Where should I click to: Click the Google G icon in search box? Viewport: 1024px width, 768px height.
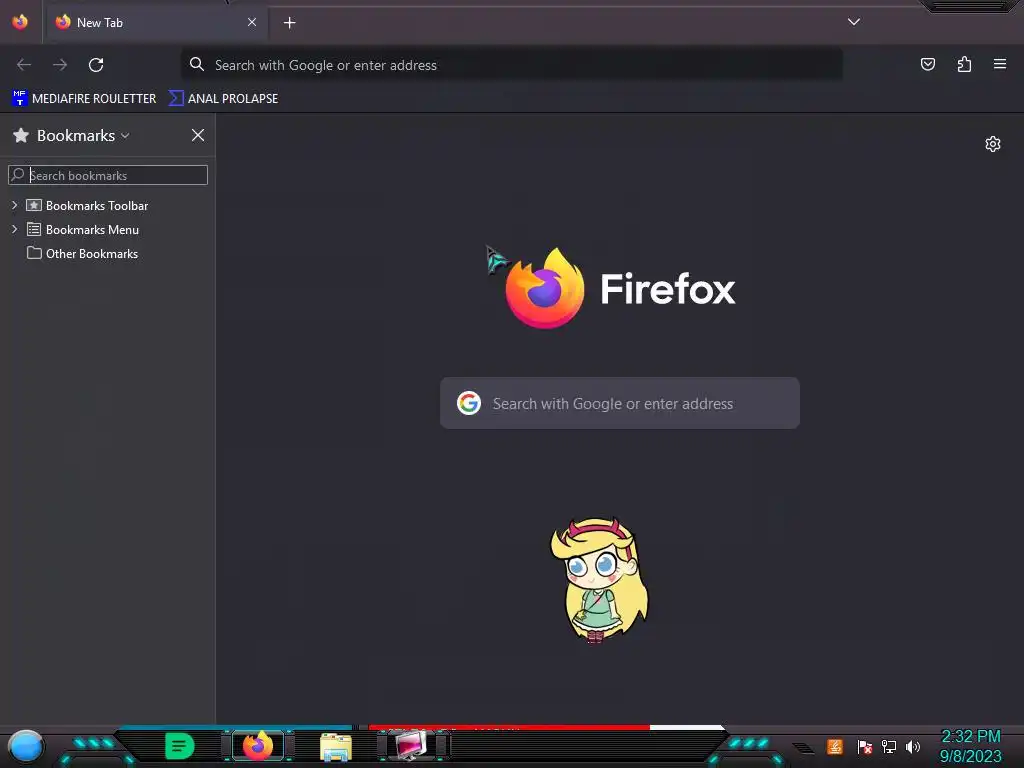coord(469,403)
